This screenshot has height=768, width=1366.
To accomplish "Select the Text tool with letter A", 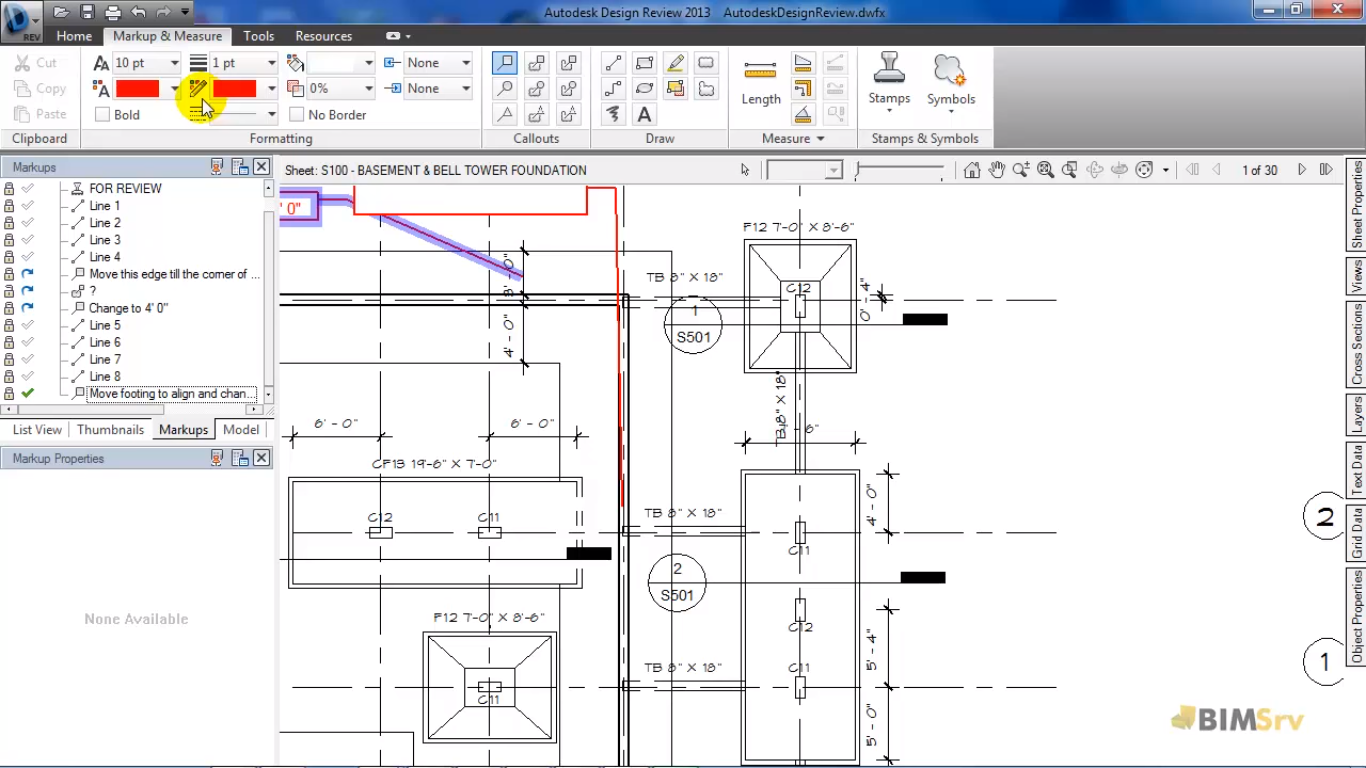I will tap(644, 115).
